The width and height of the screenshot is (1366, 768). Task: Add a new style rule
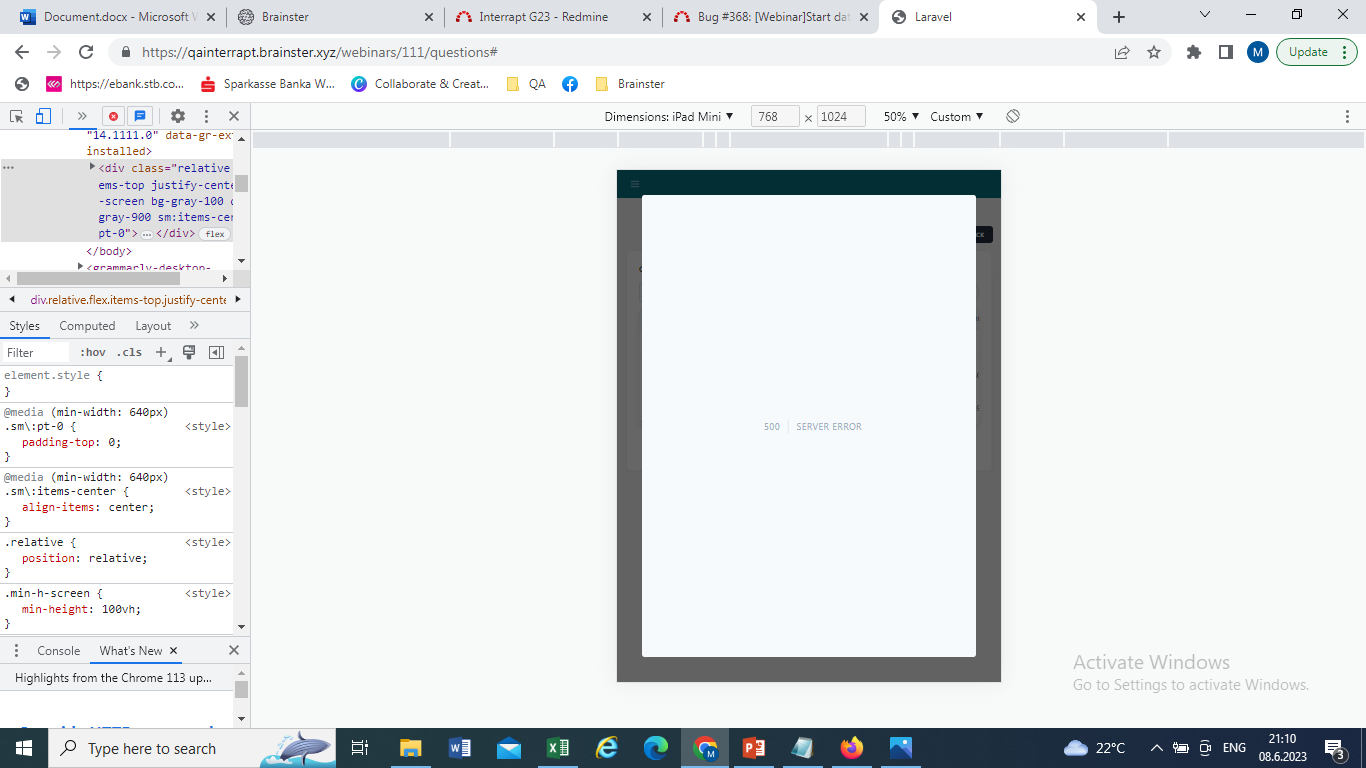tap(161, 352)
